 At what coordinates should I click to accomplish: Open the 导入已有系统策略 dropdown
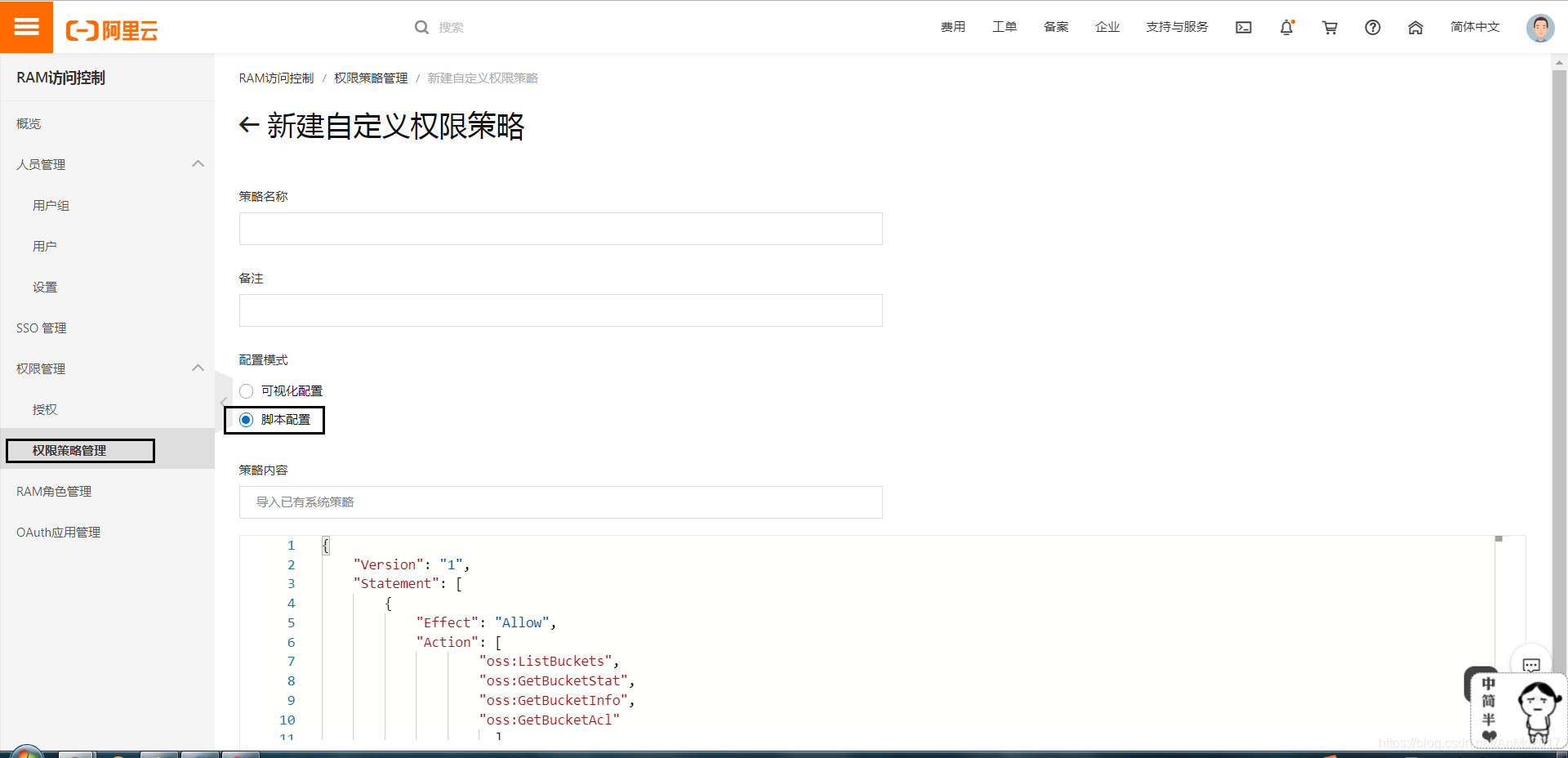tap(560, 502)
